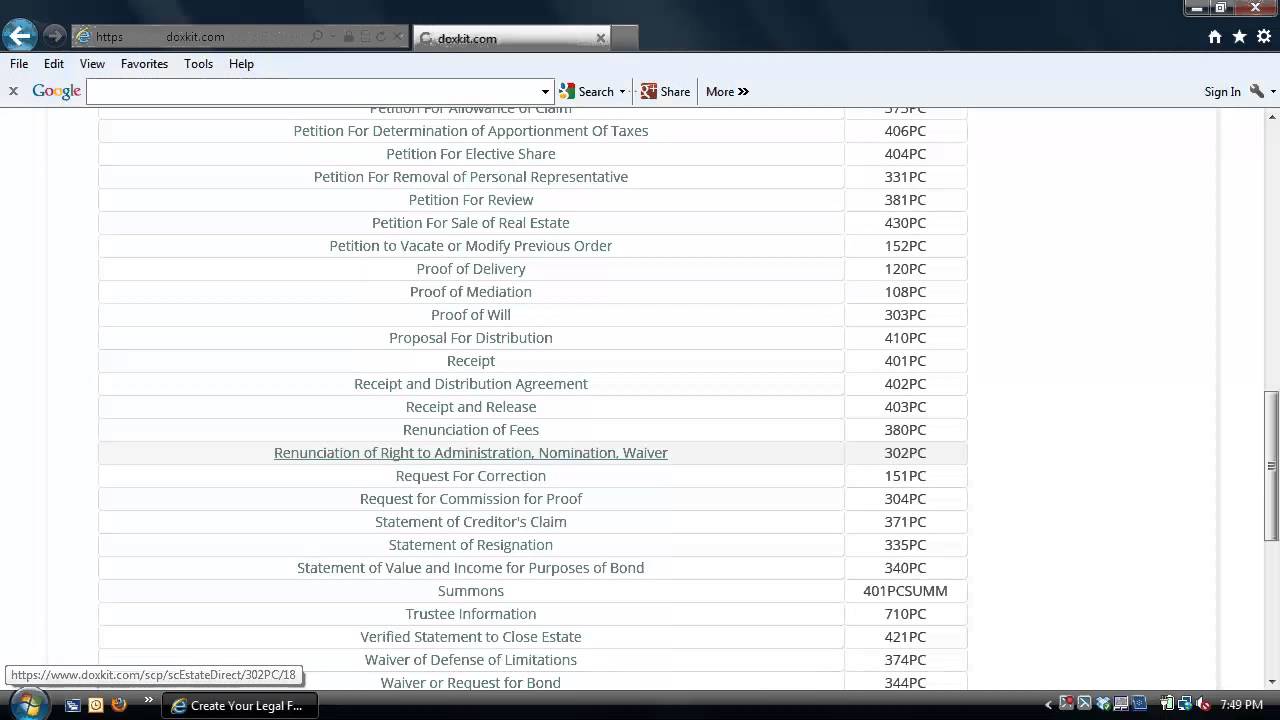Open the View menu
The height and width of the screenshot is (720, 1280).
92,63
